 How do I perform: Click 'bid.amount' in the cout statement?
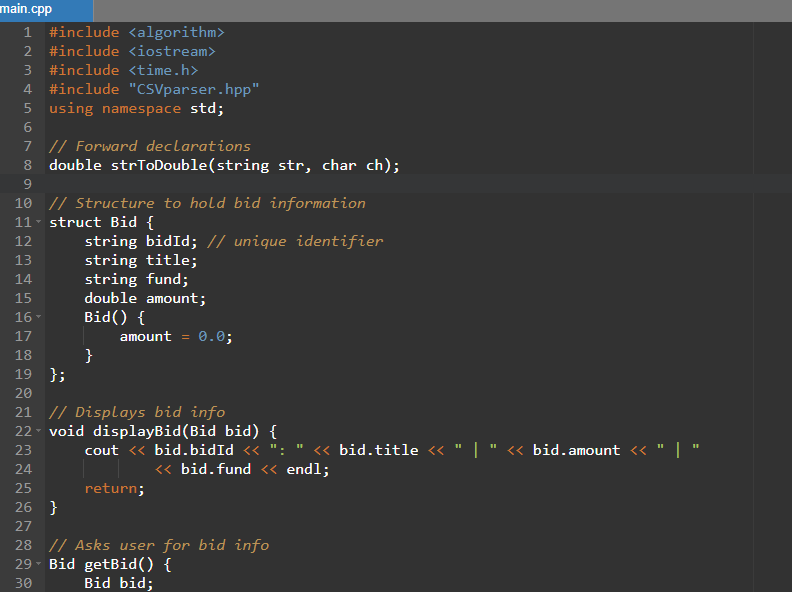[576, 450]
